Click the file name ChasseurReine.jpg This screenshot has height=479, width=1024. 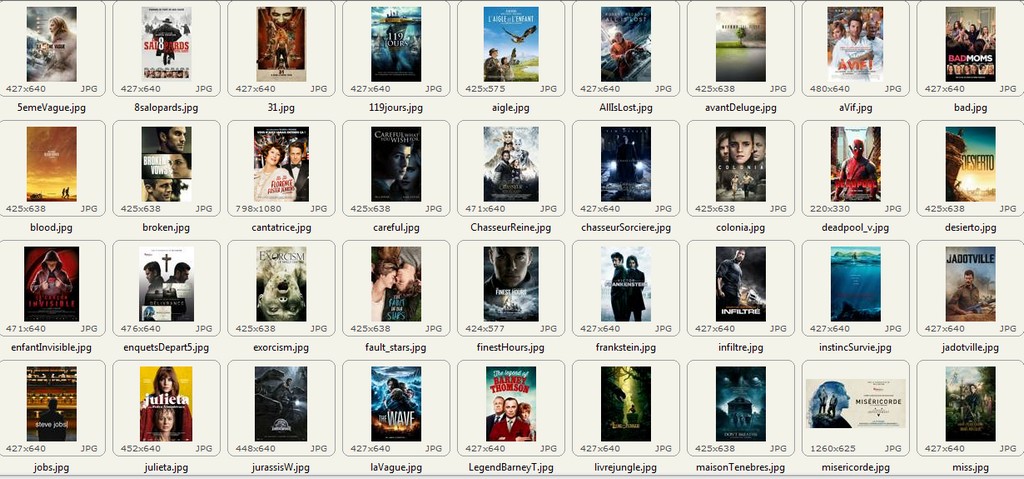tap(511, 228)
